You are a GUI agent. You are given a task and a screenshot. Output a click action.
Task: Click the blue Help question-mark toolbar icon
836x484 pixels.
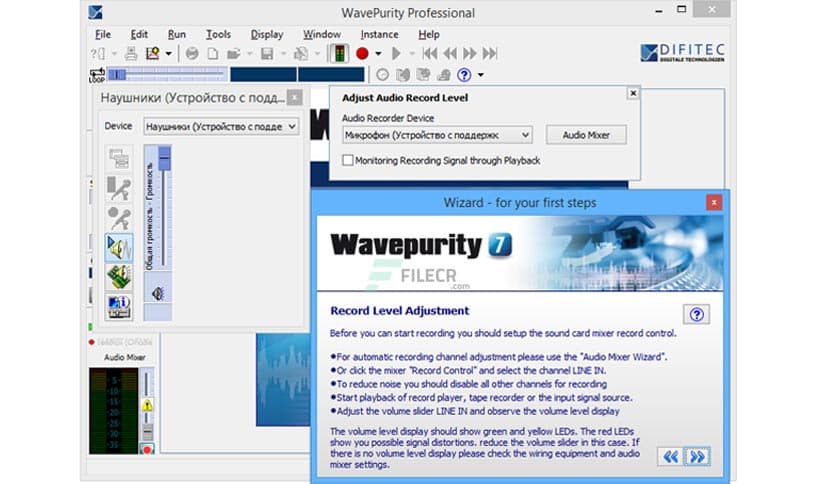point(464,75)
